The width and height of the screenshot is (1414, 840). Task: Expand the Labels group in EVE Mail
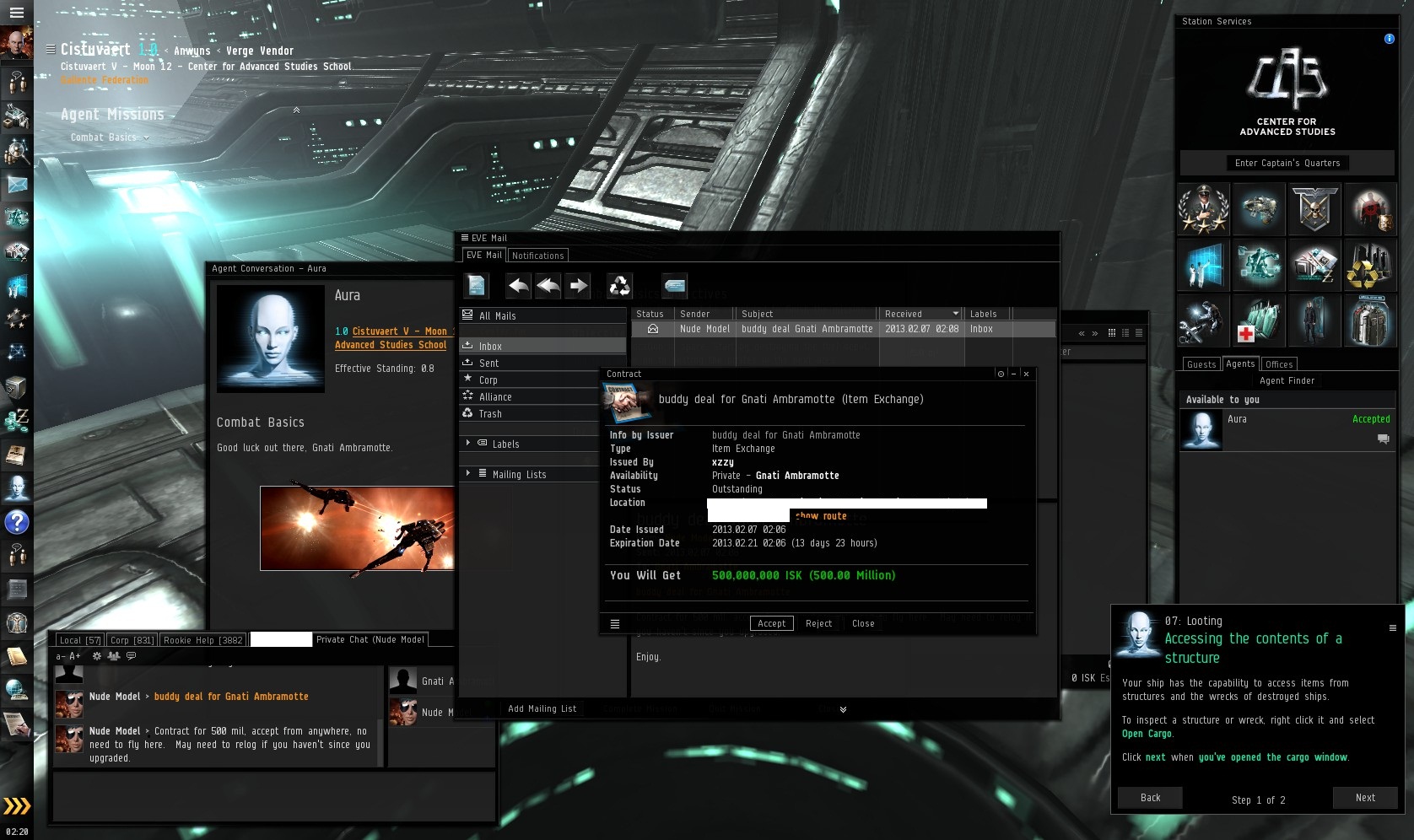pos(468,443)
